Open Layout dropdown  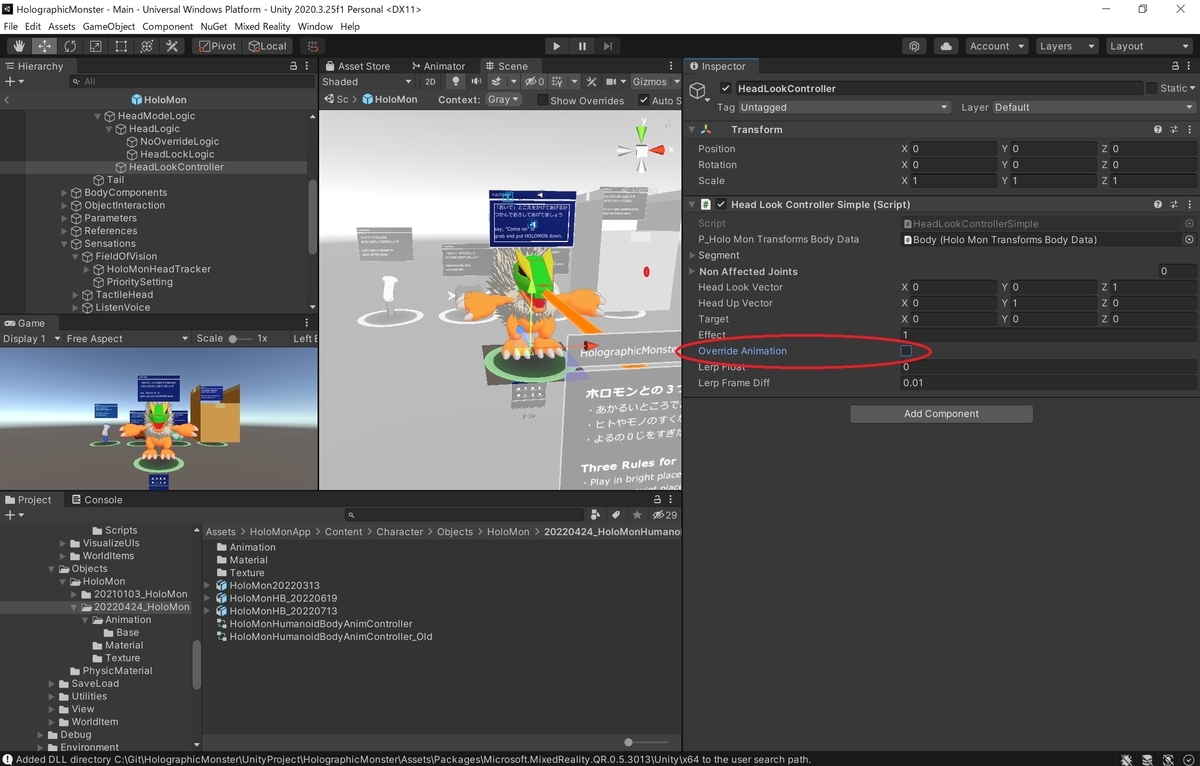pos(1148,46)
